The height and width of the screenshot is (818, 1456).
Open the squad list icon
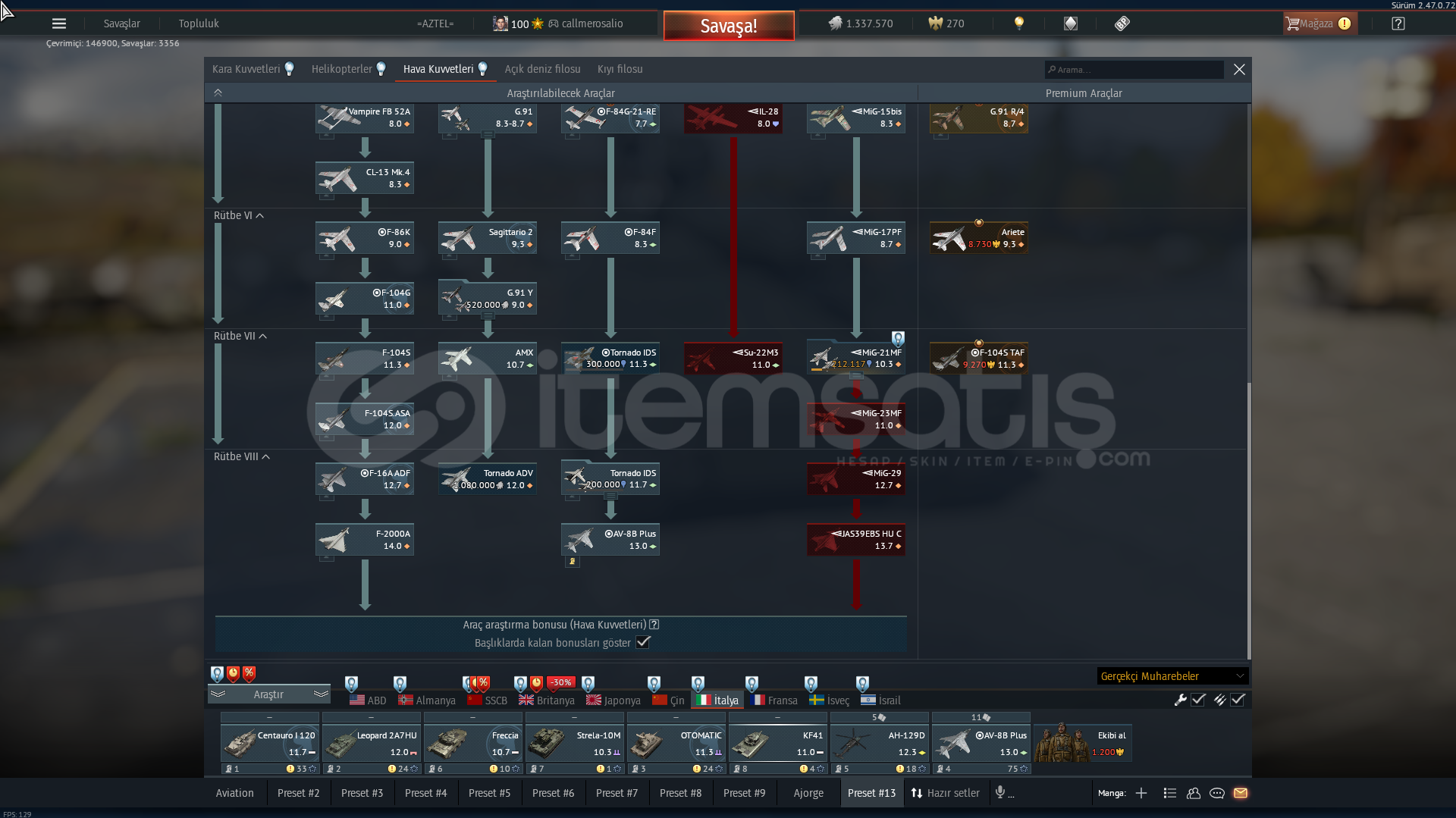click(1169, 793)
